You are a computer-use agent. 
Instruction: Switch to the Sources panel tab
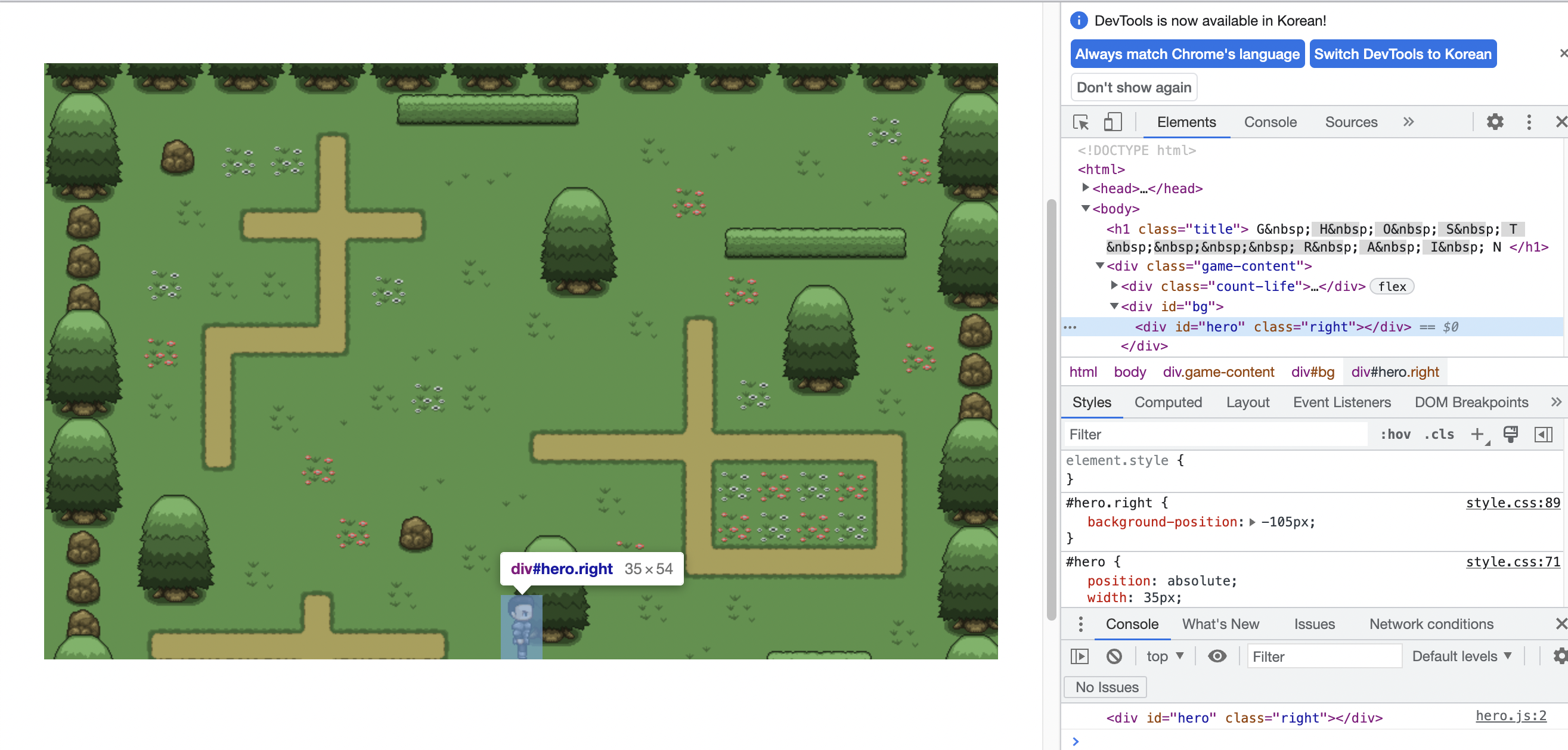1351,122
